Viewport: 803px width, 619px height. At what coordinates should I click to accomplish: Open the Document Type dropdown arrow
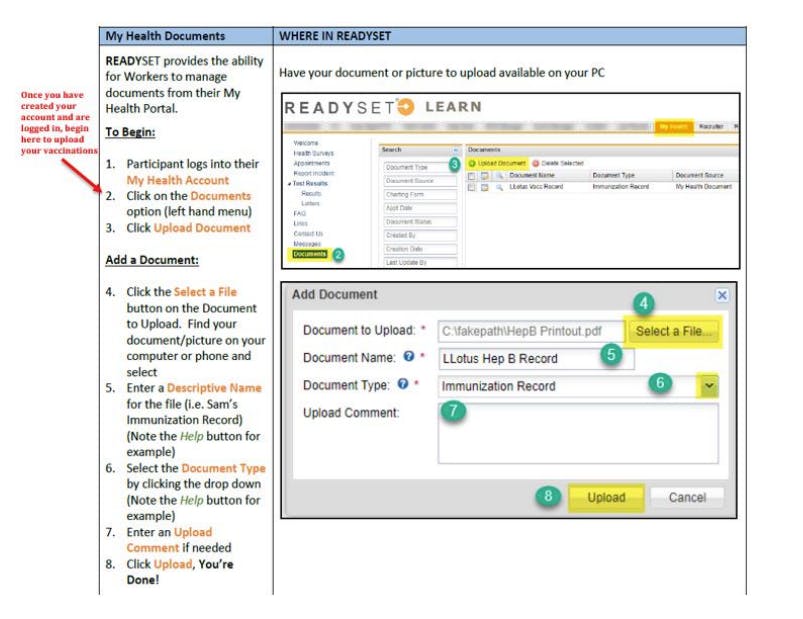(709, 386)
